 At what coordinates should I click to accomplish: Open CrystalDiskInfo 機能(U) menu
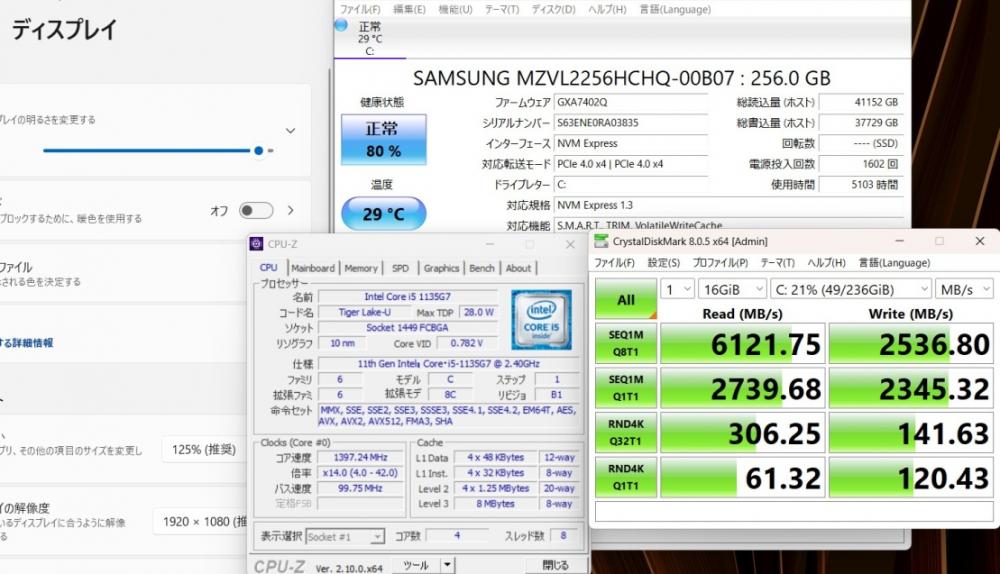click(455, 9)
